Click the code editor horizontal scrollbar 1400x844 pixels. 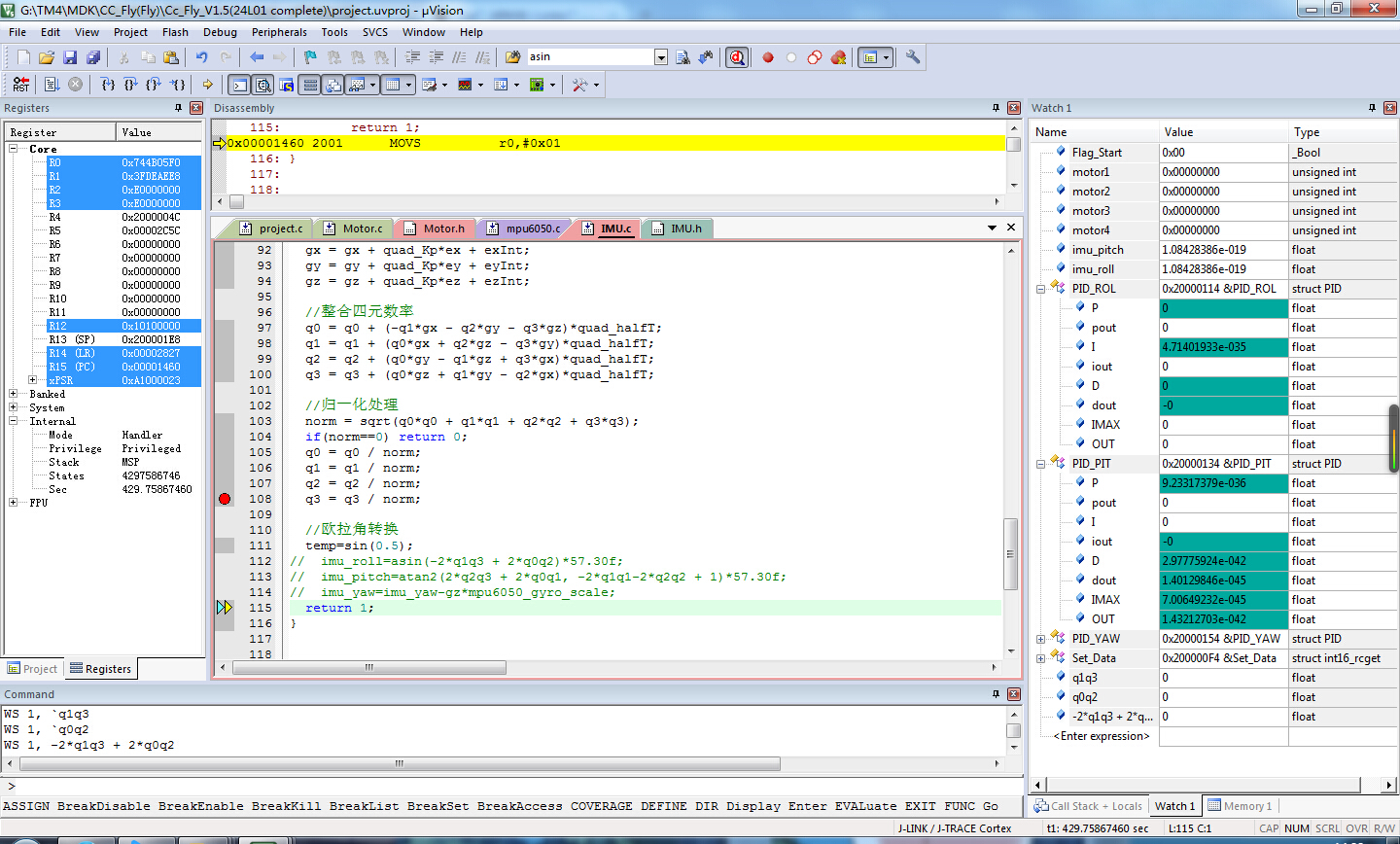point(369,667)
